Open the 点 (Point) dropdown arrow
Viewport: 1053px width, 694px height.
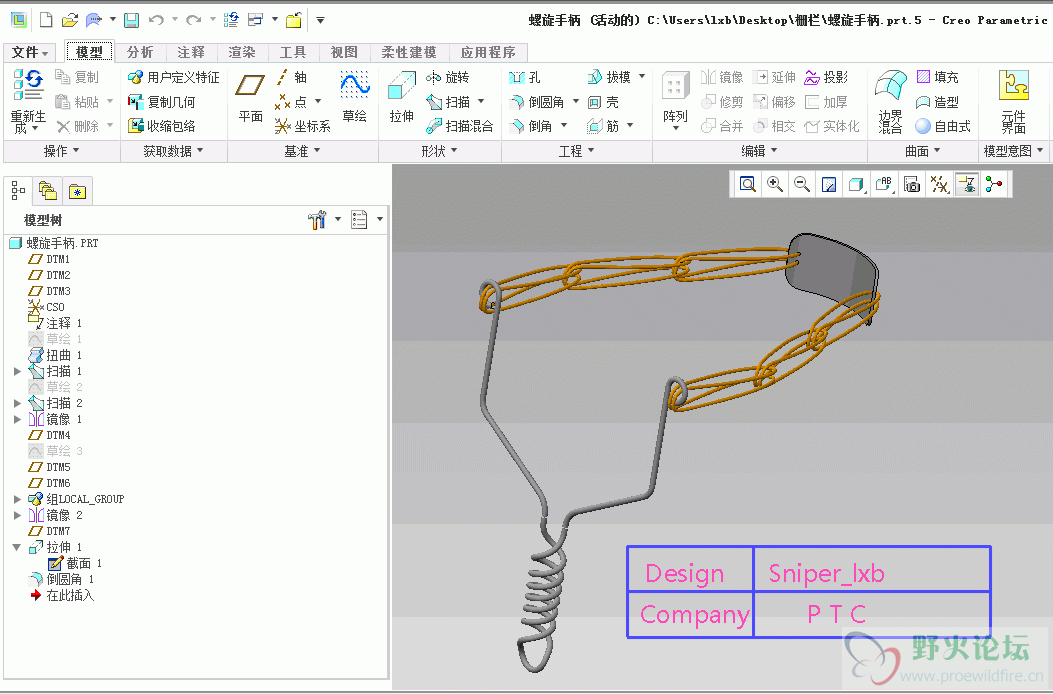(318, 101)
